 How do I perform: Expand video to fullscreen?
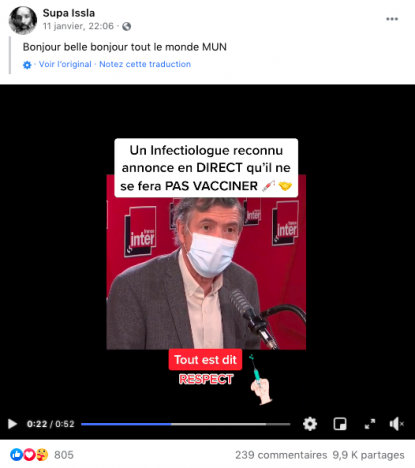click(x=370, y=424)
